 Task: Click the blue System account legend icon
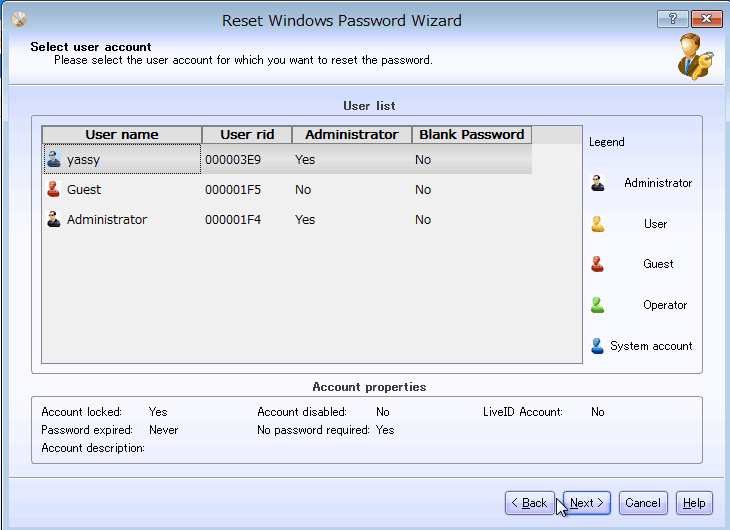coord(598,346)
